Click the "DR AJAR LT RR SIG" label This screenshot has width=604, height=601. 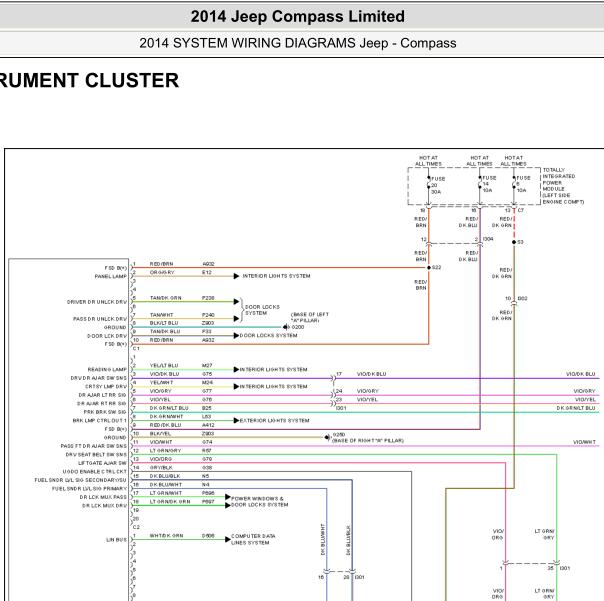coord(102,395)
